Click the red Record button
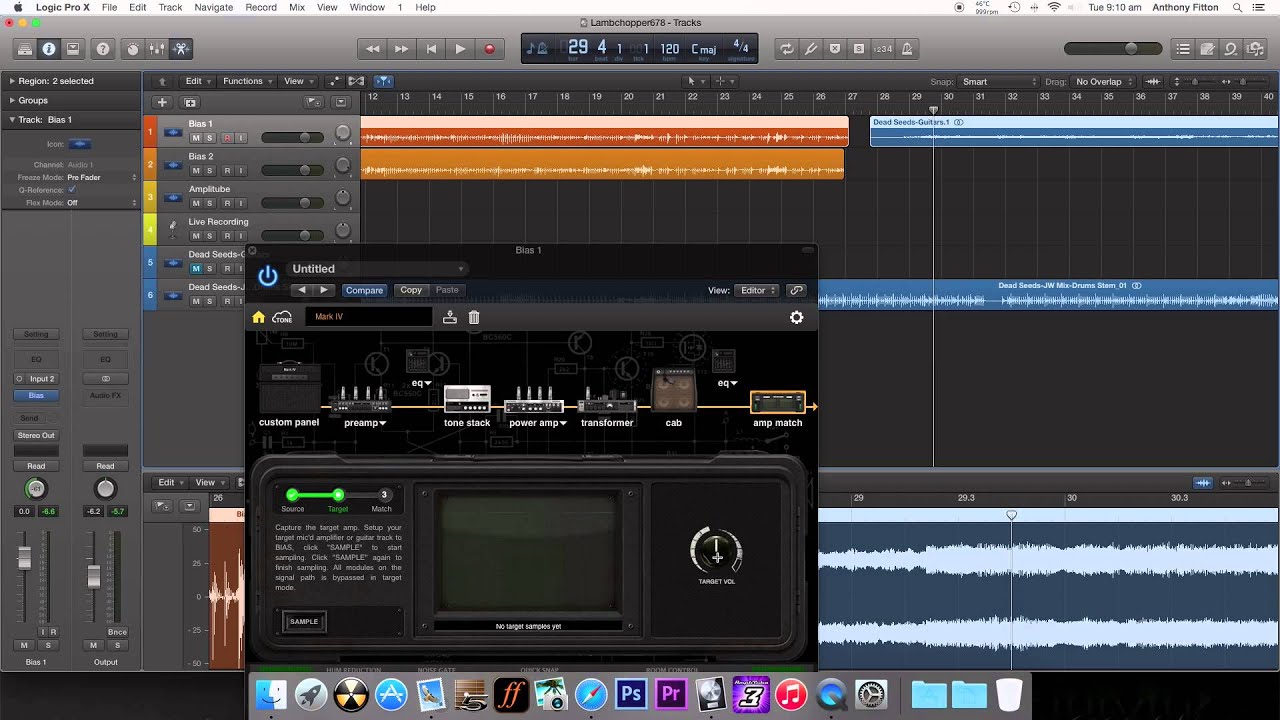This screenshot has width=1280, height=720. pos(489,49)
